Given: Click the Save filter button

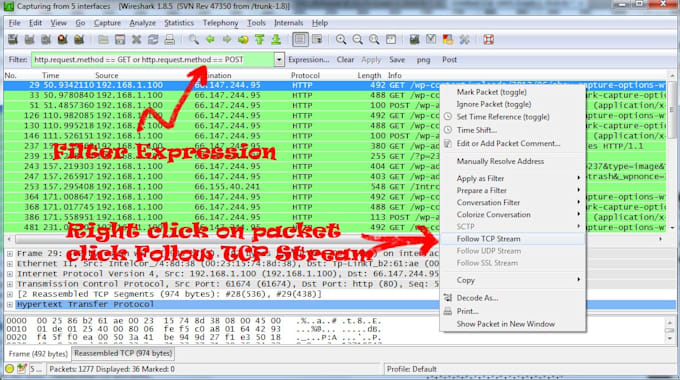Looking at the screenshot, I should coord(397,60).
